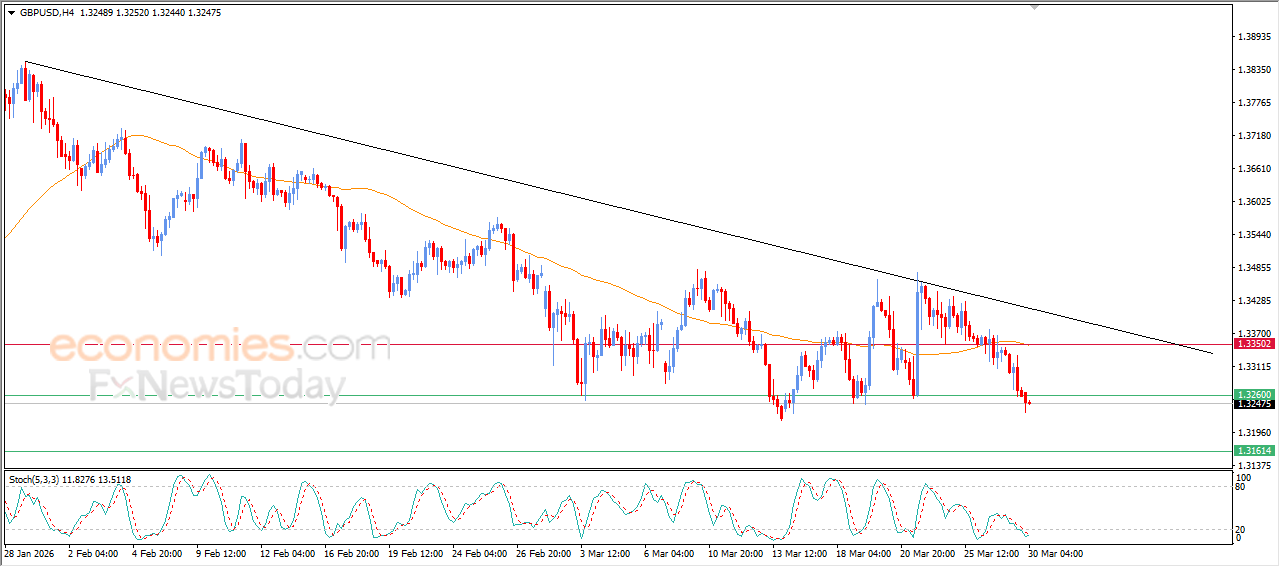This screenshot has height=567, width=1280.
Task: Click the 10 Mar 20:00 time label
Action: point(735,553)
